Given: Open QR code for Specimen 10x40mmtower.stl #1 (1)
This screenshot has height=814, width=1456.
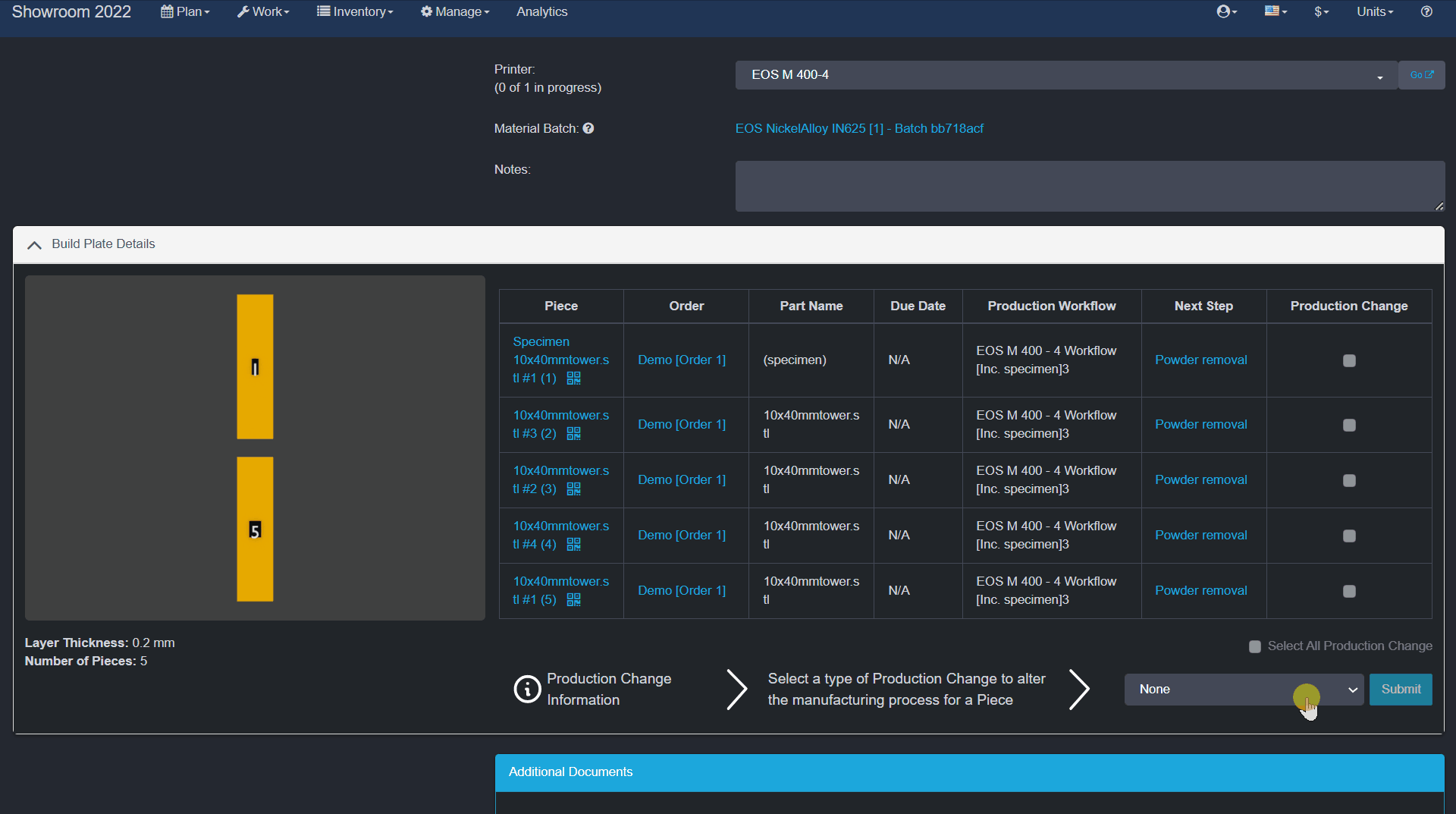Looking at the screenshot, I should [x=573, y=378].
